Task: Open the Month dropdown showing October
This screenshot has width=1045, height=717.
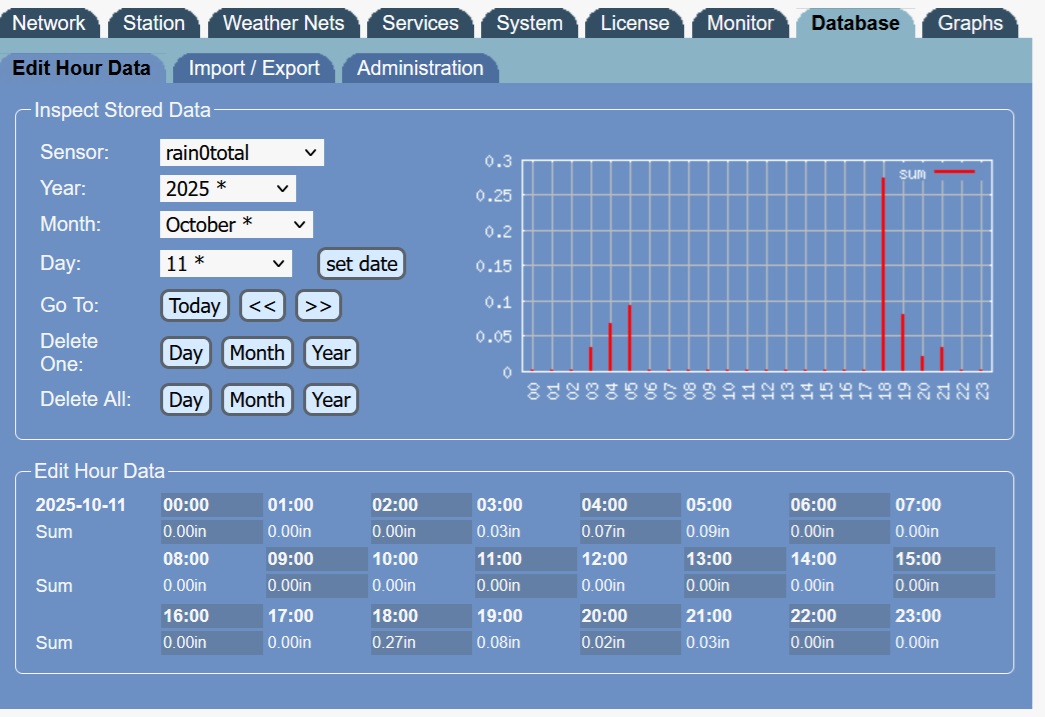Action: point(236,225)
